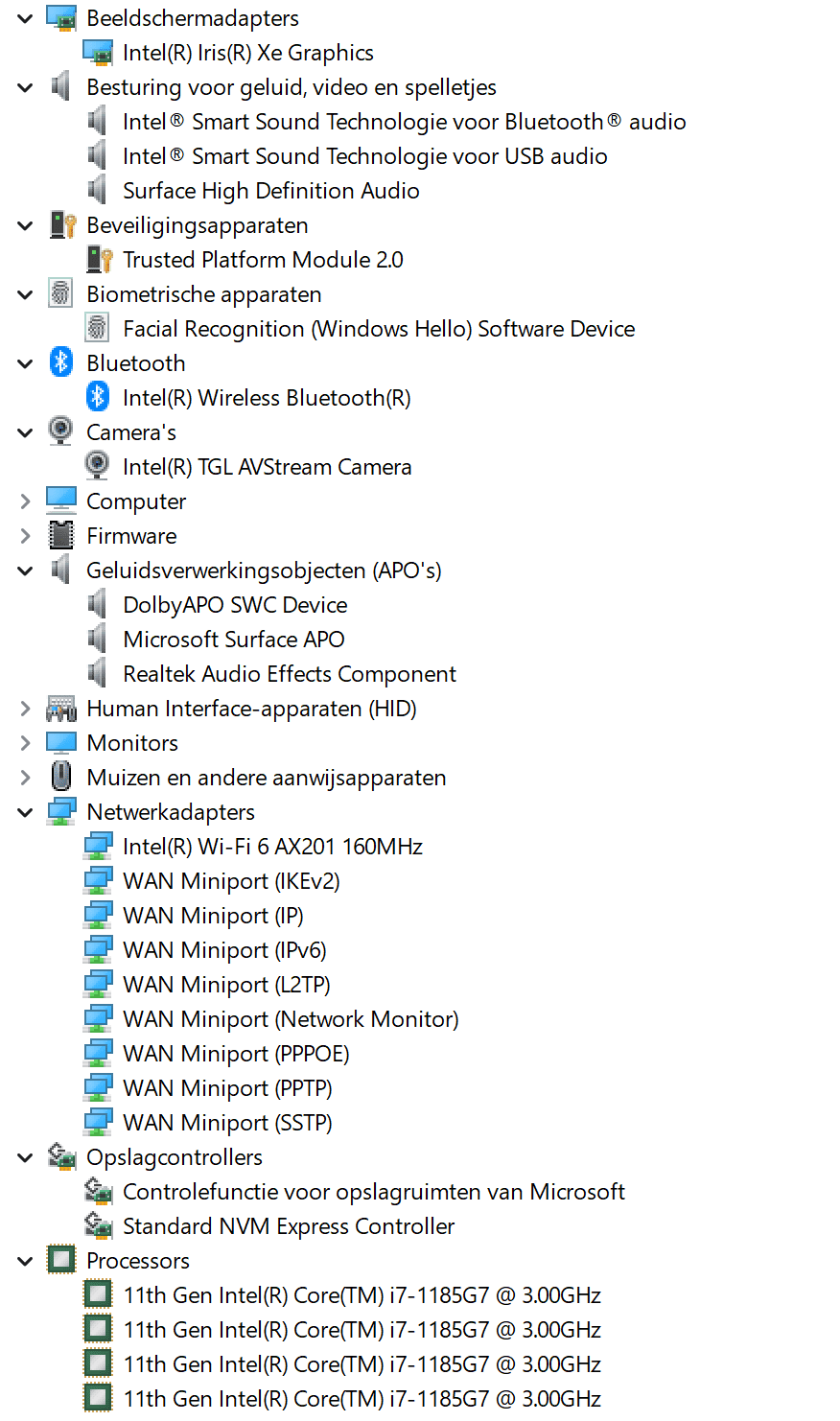Click the Bluetooth category icon
The image size is (840, 1421).
(61, 362)
